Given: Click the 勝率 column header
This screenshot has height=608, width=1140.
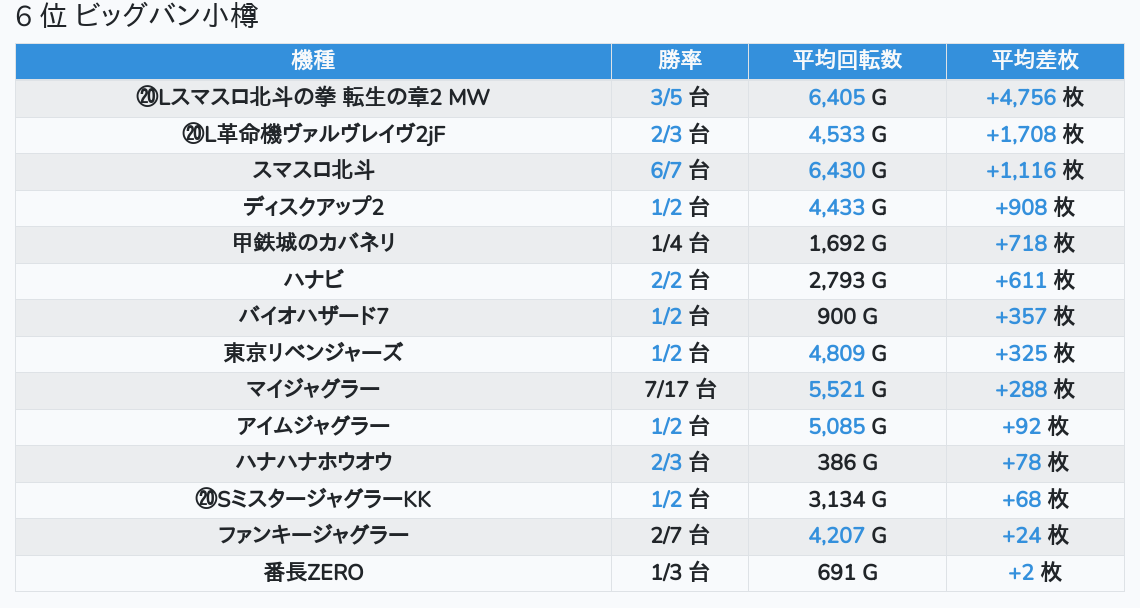Looking at the screenshot, I should 680,60.
